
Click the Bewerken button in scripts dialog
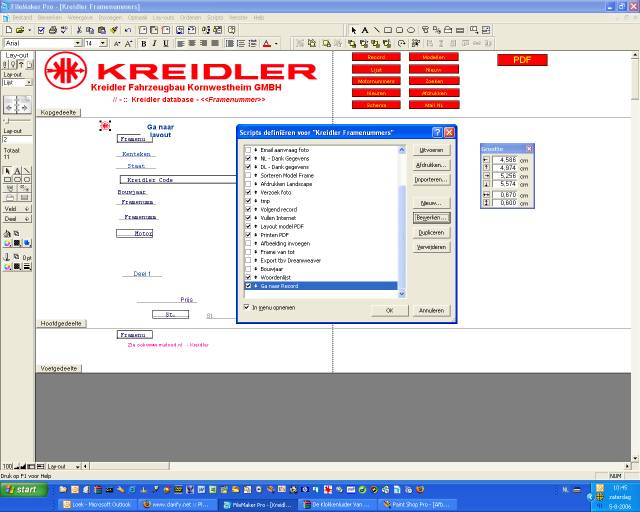click(431, 218)
